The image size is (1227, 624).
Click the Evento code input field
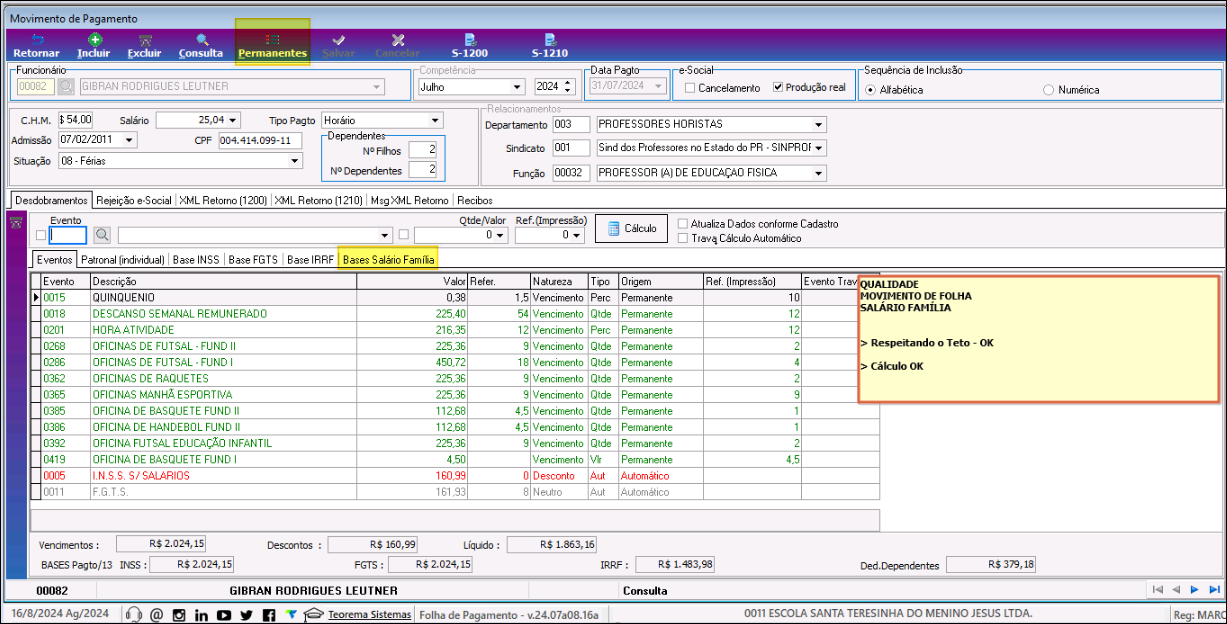pos(68,235)
